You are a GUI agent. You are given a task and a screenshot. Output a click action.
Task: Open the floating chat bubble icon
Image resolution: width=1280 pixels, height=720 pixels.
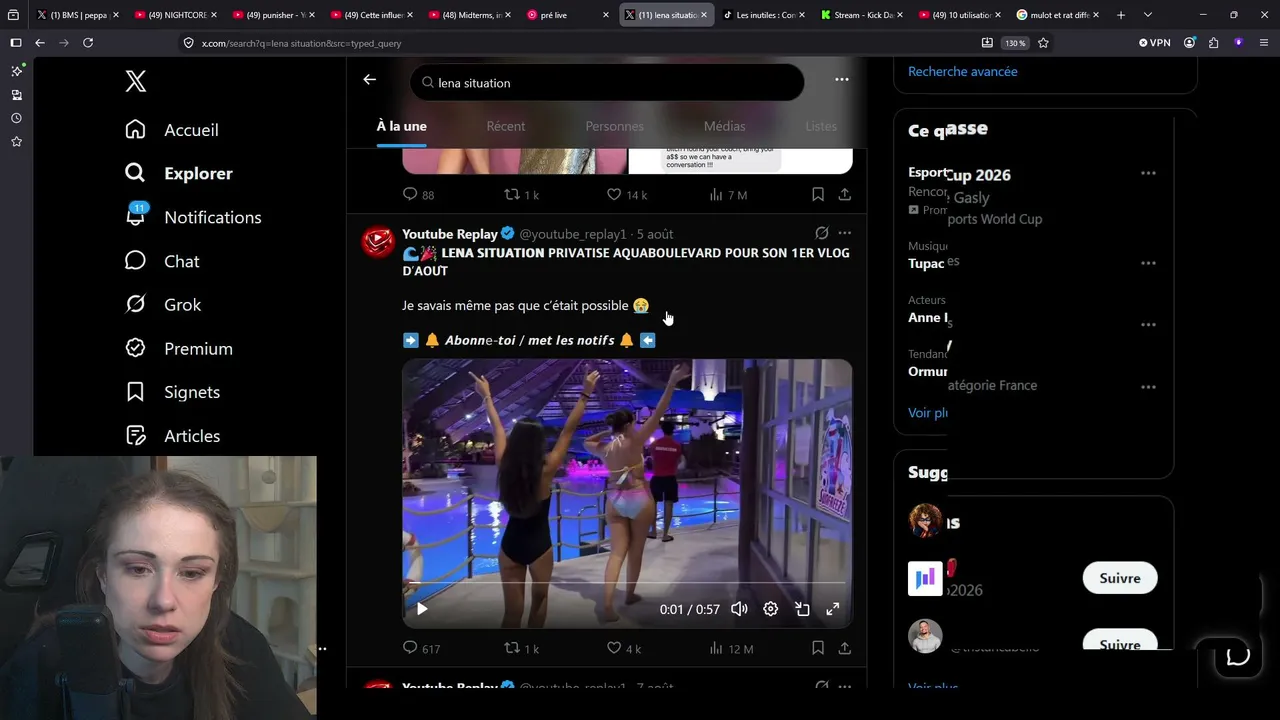(1238, 656)
